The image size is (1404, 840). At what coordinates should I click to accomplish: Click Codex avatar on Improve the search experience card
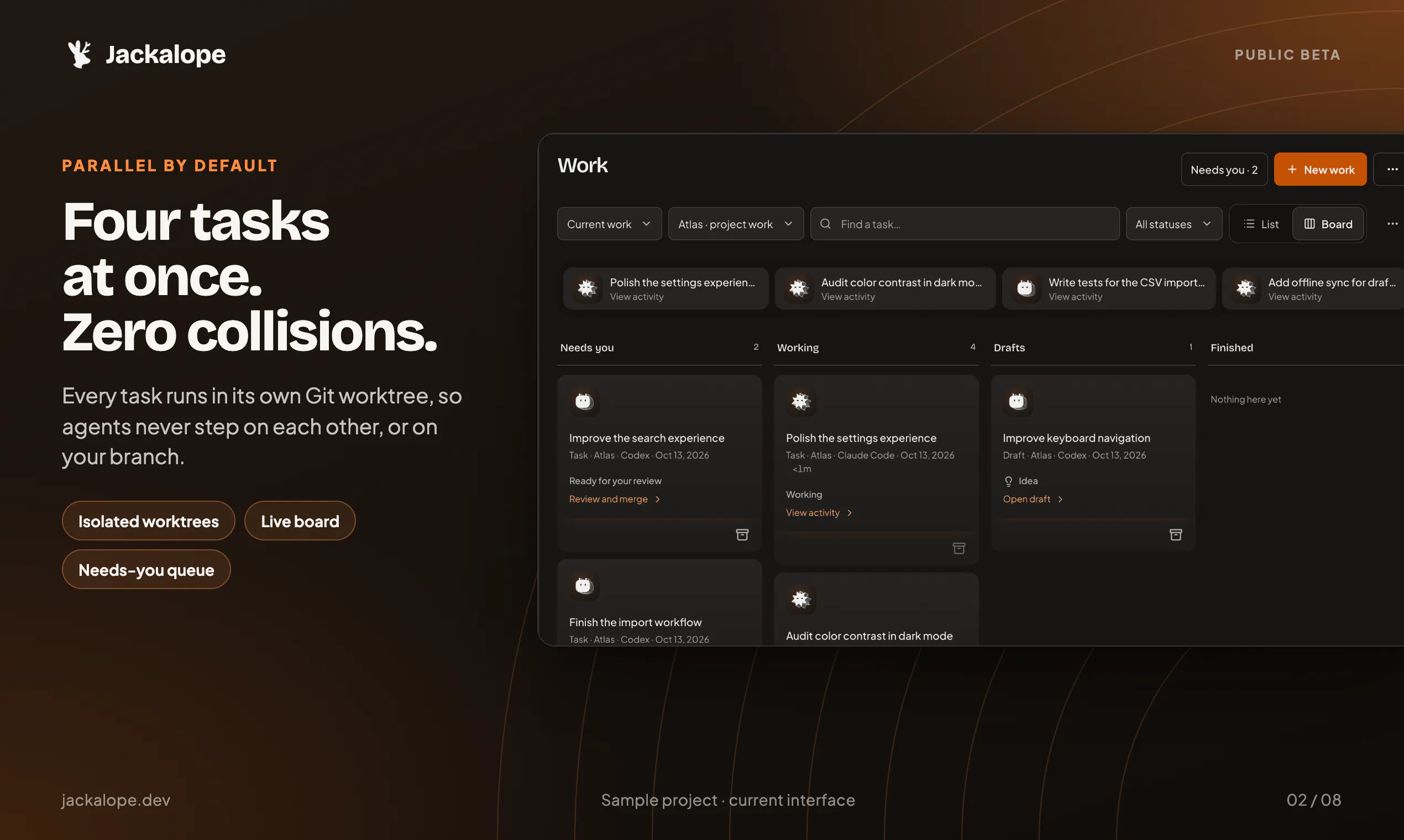coord(584,401)
